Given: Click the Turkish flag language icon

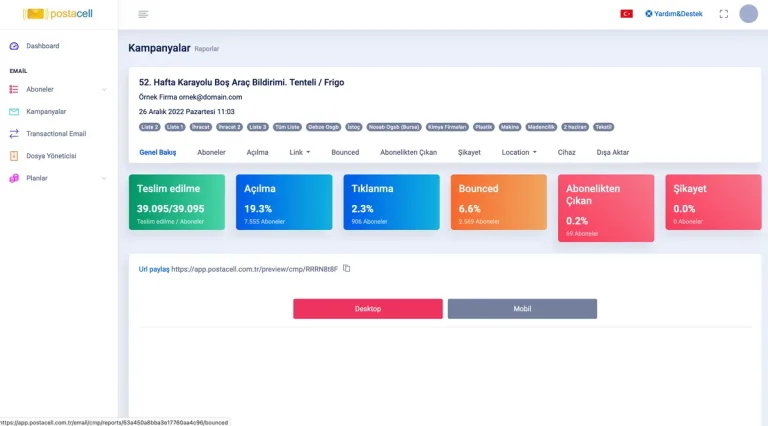Looking at the screenshot, I should [626, 14].
